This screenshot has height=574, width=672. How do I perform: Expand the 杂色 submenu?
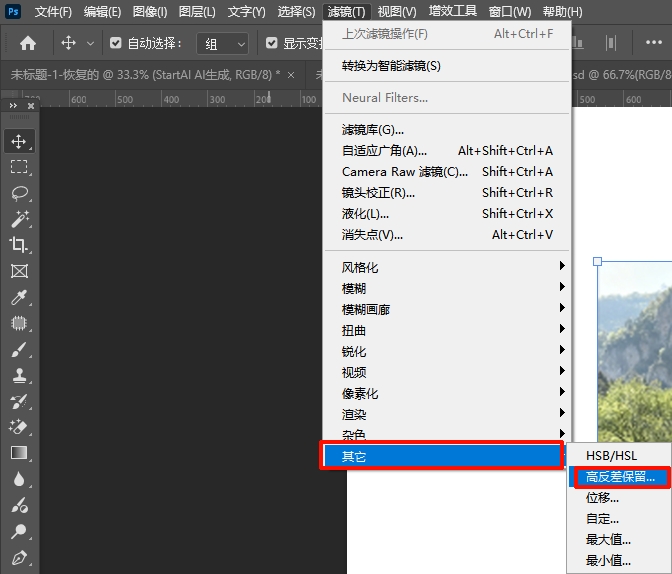[446, 434]
